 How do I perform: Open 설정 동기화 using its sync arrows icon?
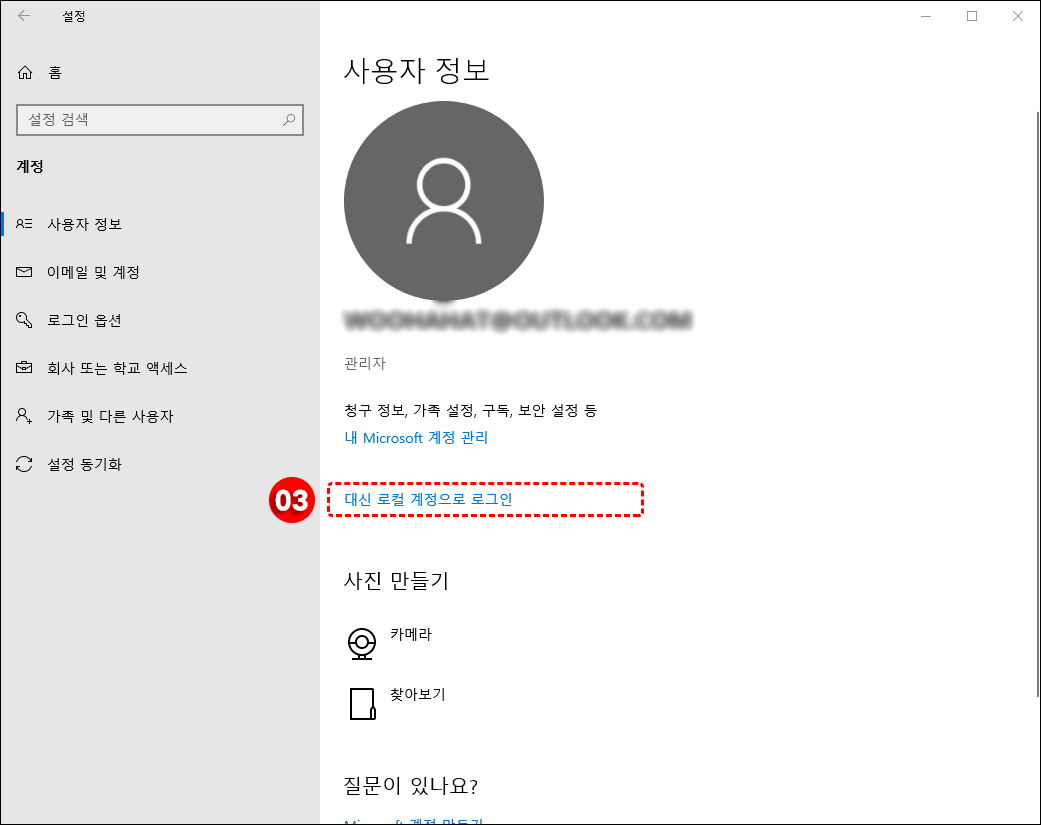pyautogui.click(x=24, y=464)
